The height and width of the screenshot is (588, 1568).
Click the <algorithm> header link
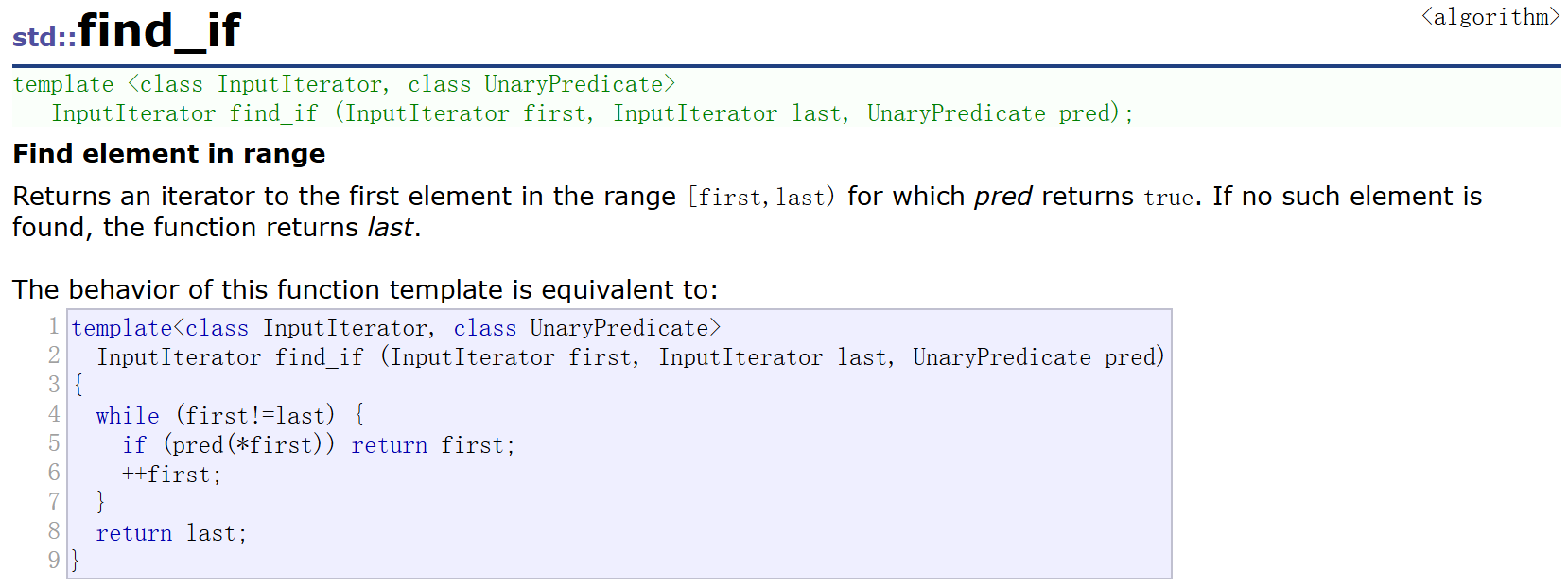pyautogui.click(x=1490, y=17)
